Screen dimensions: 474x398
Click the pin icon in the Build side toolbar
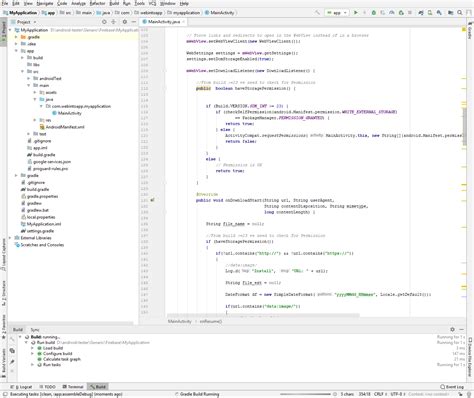point(12,362)
